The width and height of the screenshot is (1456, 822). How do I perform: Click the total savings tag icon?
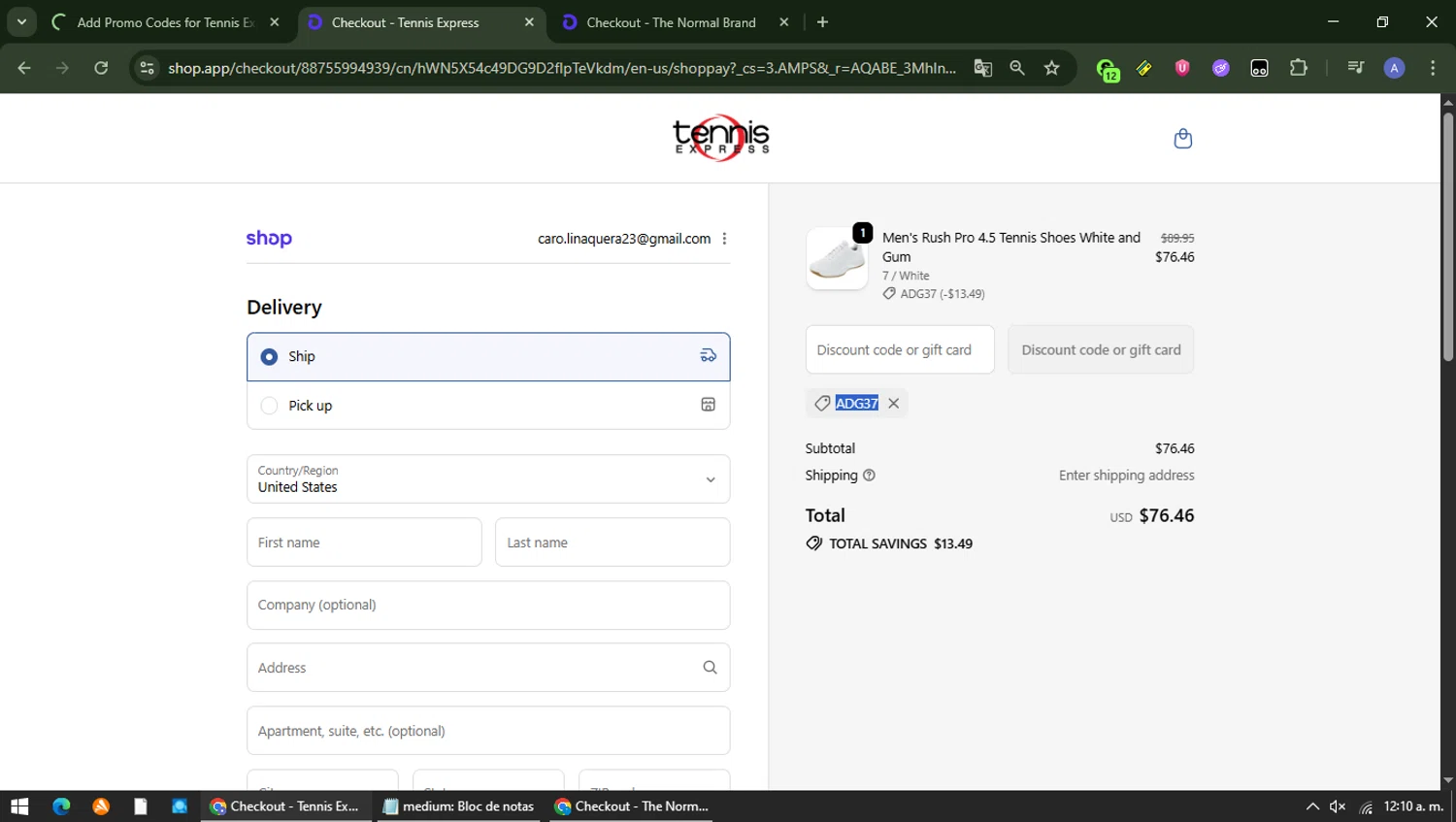tap(813, 543)
